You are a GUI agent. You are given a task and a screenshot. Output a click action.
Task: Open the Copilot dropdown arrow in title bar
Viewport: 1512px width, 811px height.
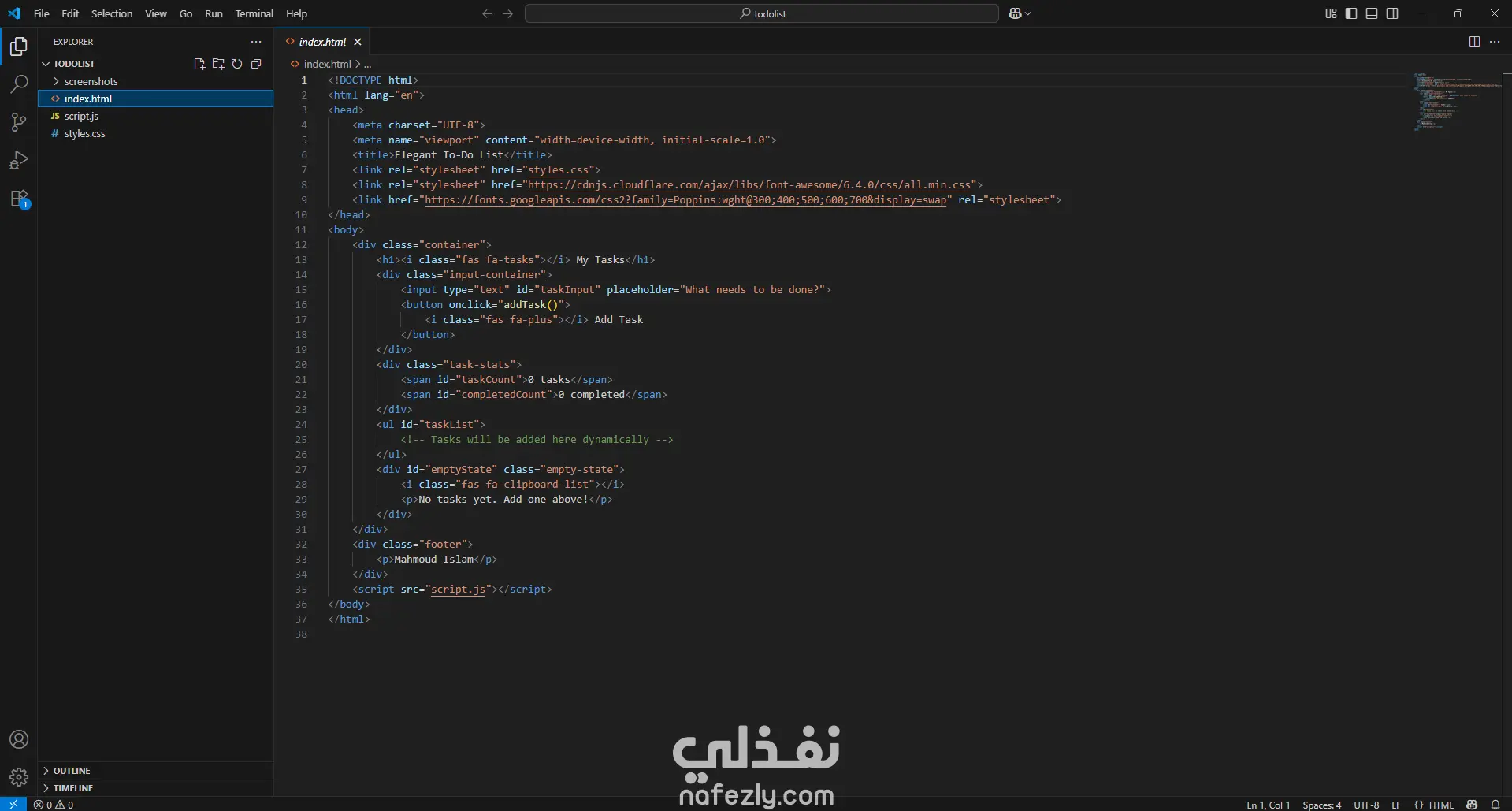pyautogui.click(x=1027, y=13)
